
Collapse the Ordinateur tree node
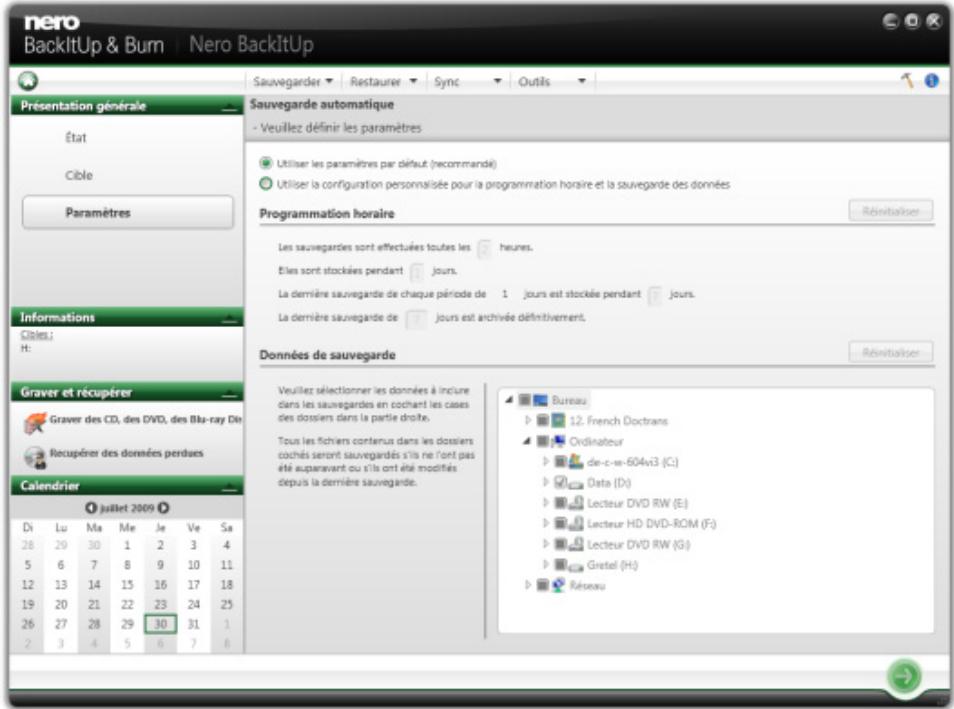click(527, 441)
